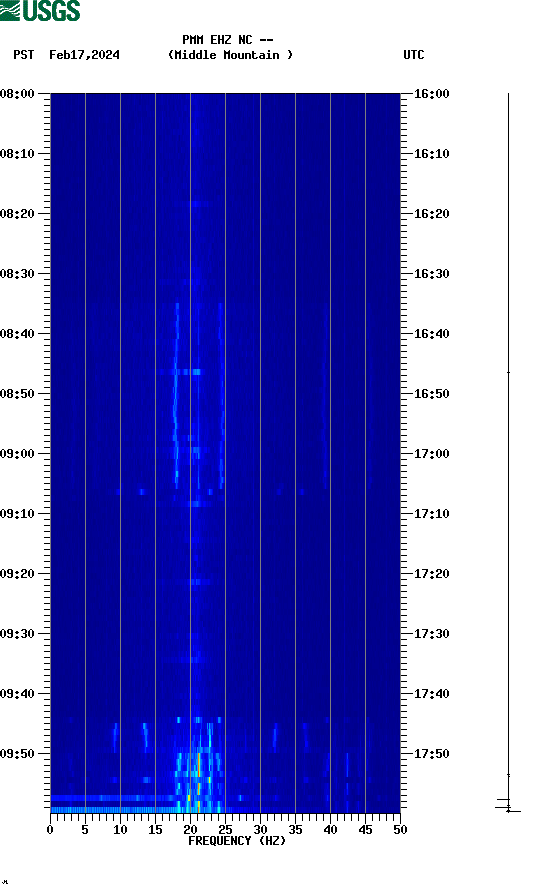
Task: Click the 16:30 UTC time label
Action: 431,274
